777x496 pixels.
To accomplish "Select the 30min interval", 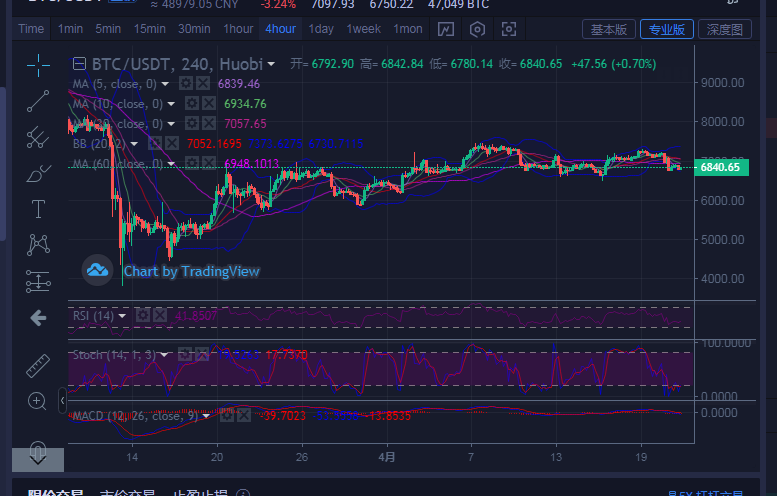I will point(194,29).
